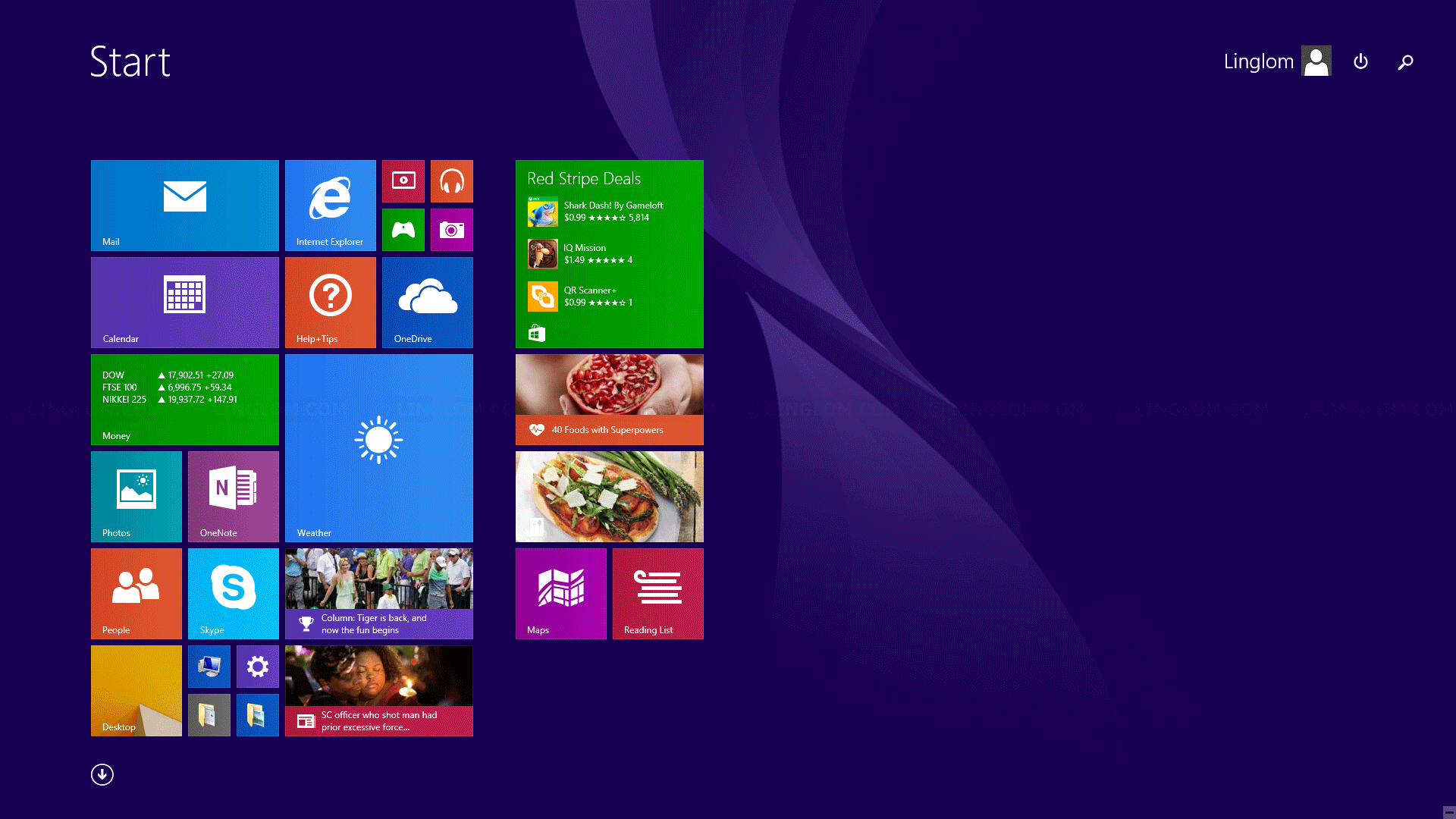Launch Internet Explorer

click(x=330, y=205)
